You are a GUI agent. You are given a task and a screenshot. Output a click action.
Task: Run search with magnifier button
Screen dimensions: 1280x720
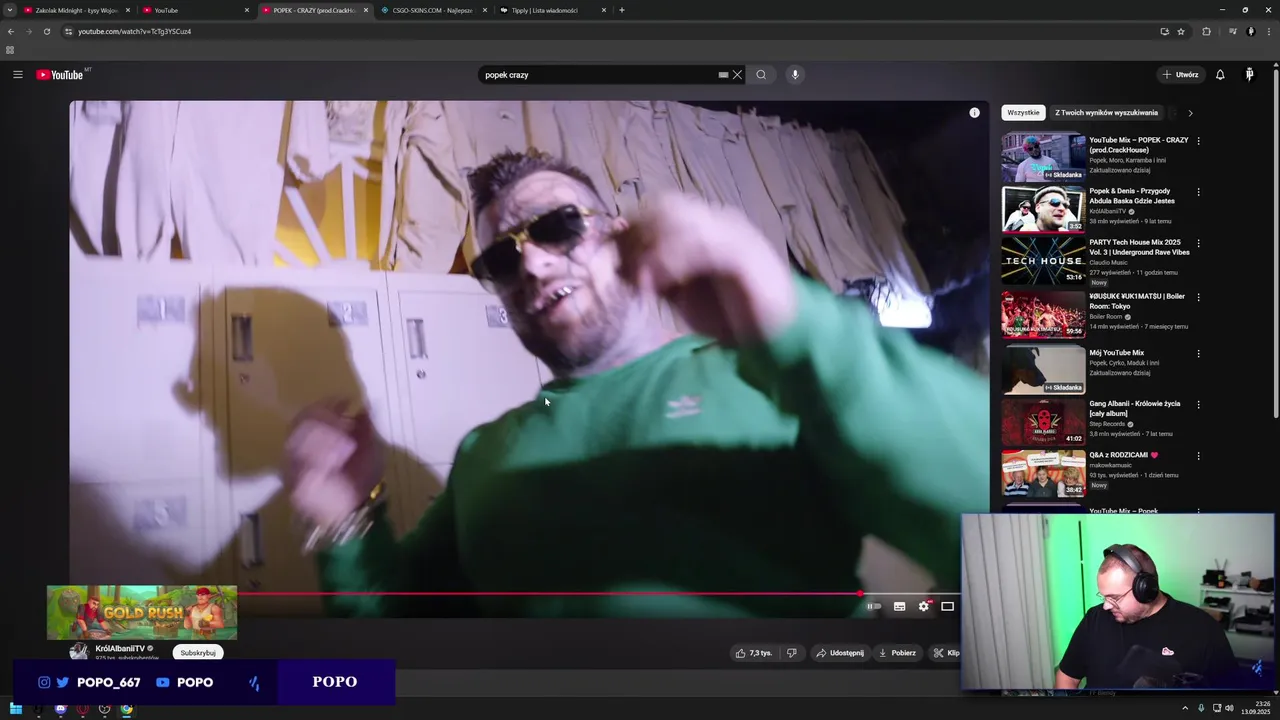(761, 75)
